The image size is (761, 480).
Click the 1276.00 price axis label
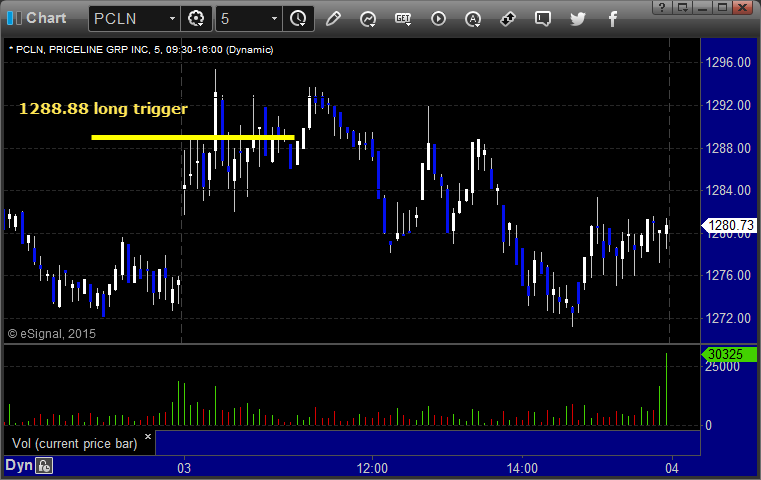(728, 275)
